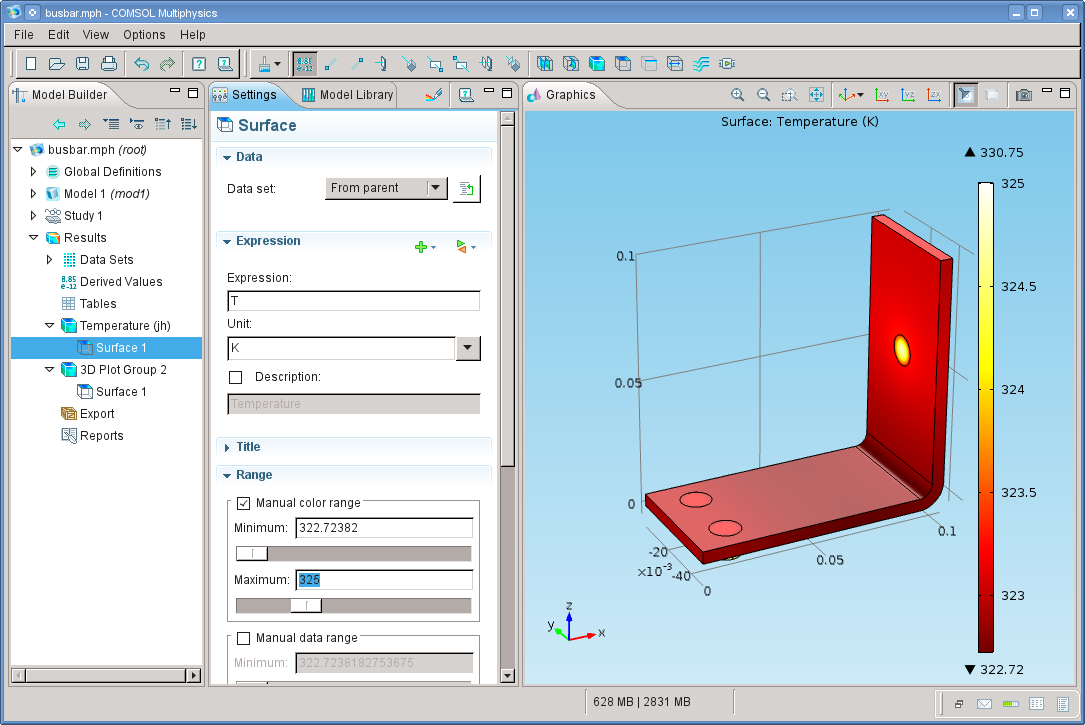
Task: Take a snapshot with the camera icon
Action: (x=1024, y=95)
